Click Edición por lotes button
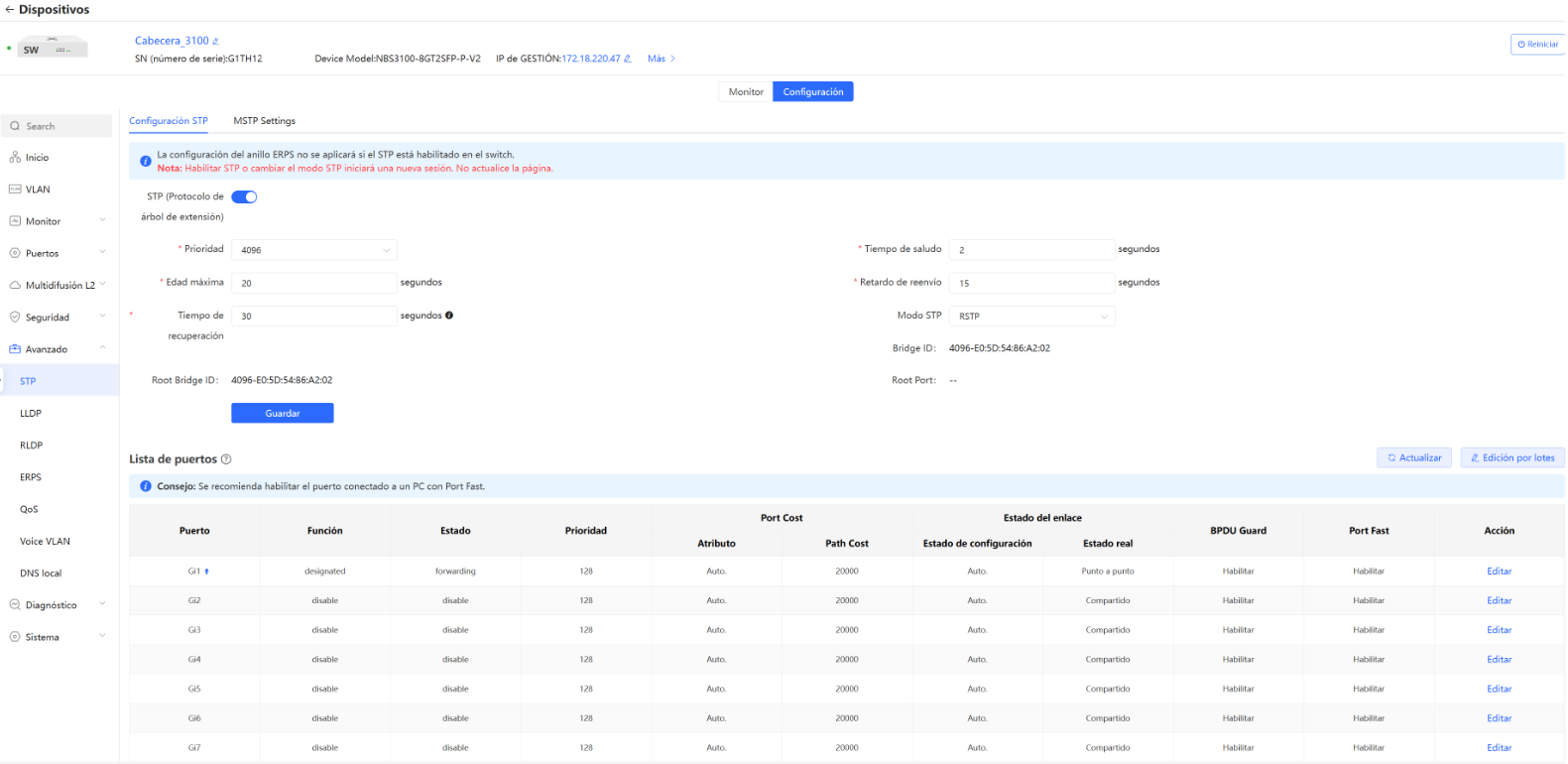This screenshot has height=764, width=1568. coord(1512,458)
